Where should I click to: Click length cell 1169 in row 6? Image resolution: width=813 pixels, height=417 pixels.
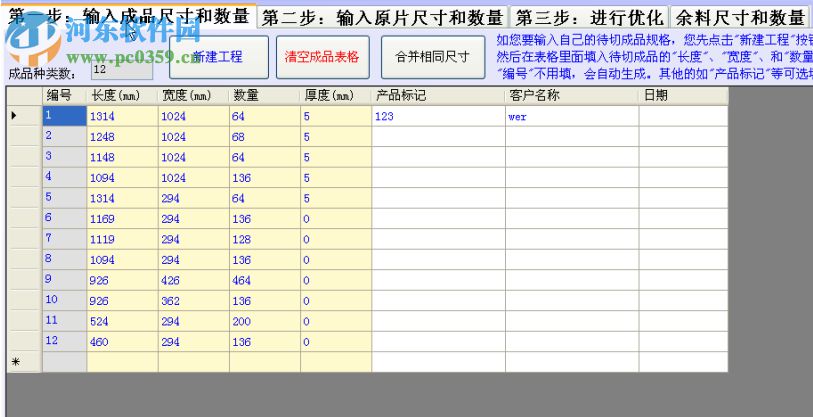[x=122, y=218]
